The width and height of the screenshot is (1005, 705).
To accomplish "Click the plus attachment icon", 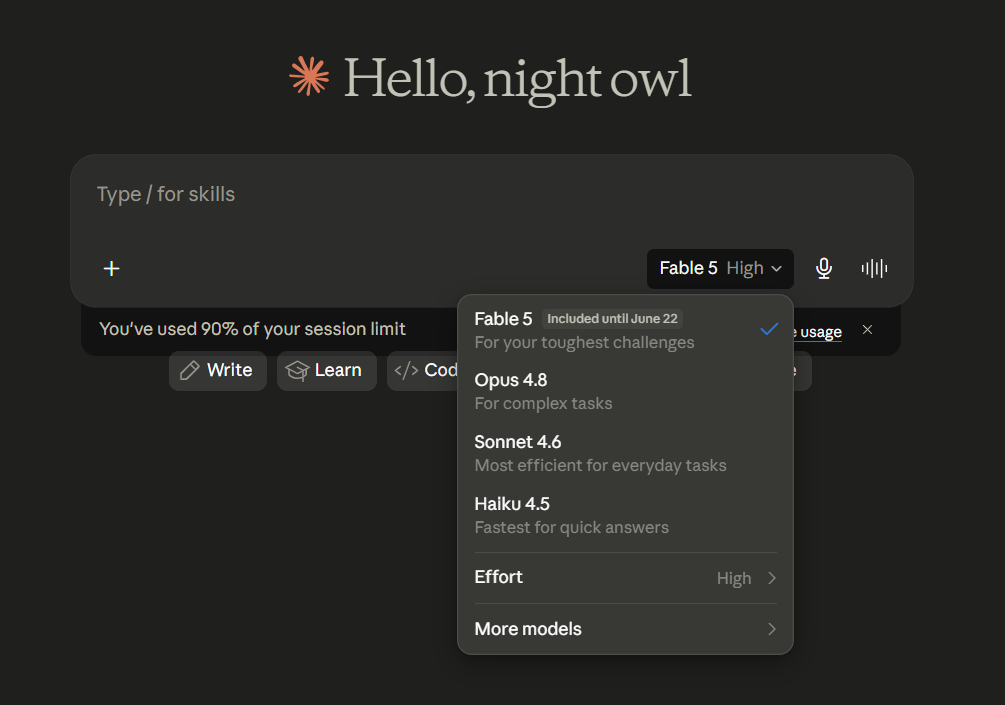I will [112, 269].
